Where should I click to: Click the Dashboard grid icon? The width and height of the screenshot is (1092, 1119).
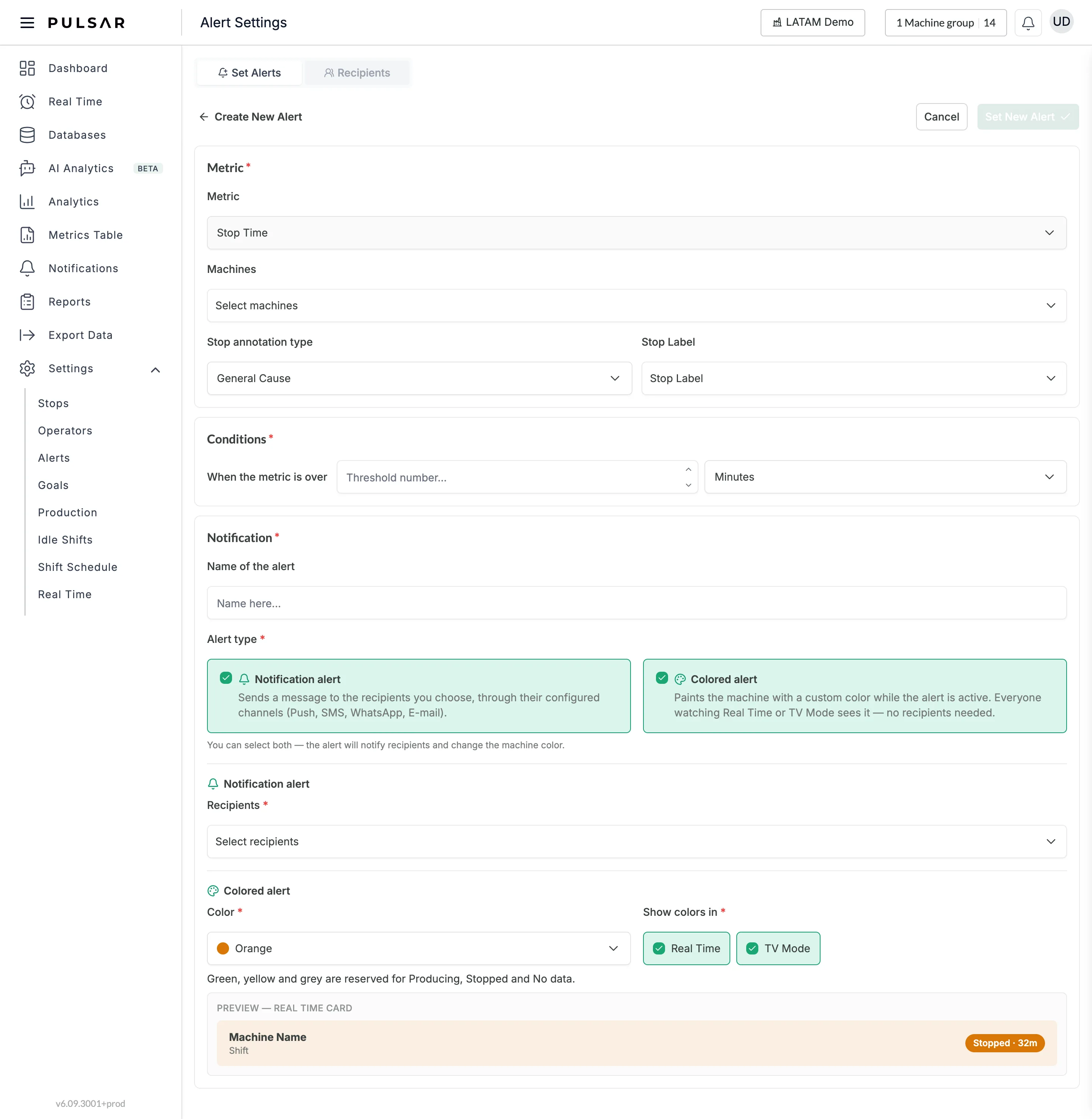(27, 68)
